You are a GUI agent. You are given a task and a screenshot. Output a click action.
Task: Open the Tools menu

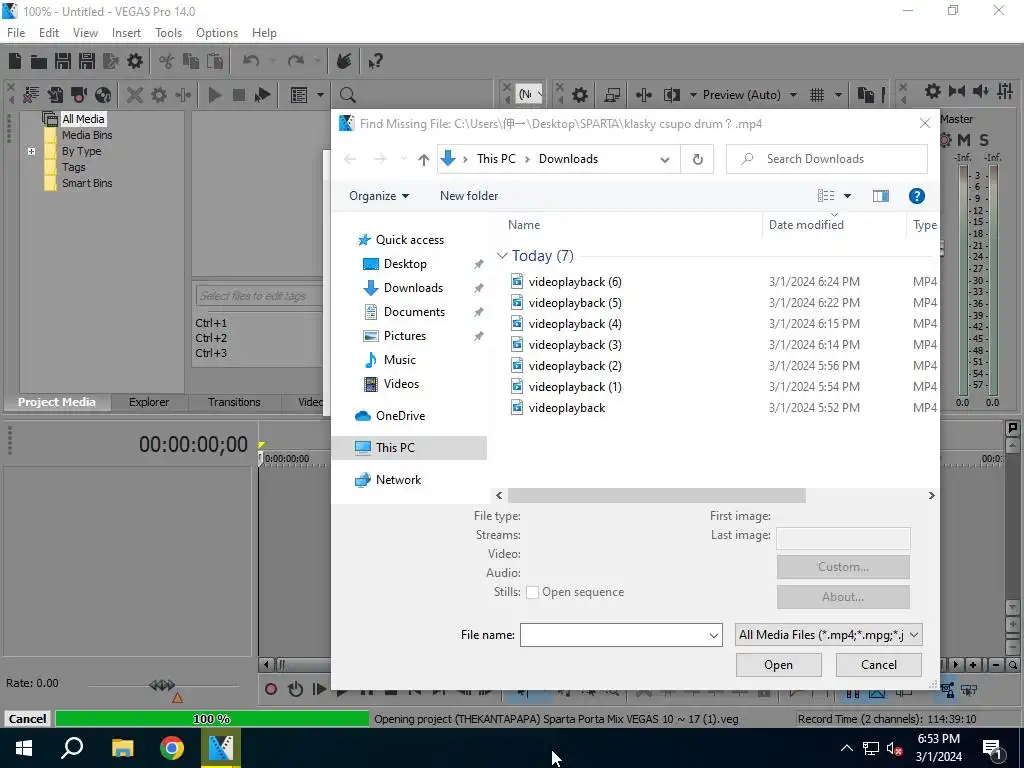click(x=168, y=33)
